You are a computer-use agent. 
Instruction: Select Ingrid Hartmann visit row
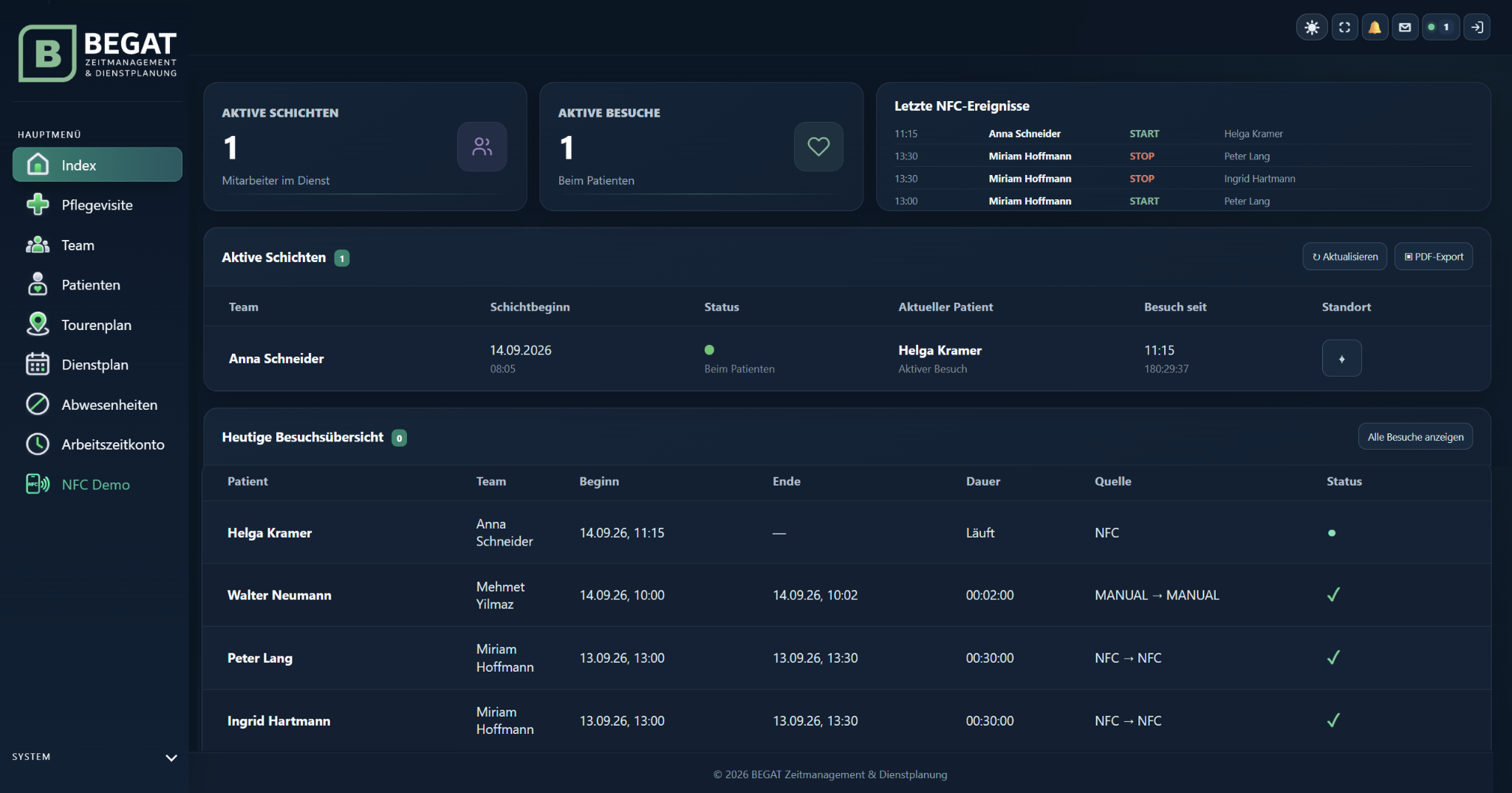[846, 721]
